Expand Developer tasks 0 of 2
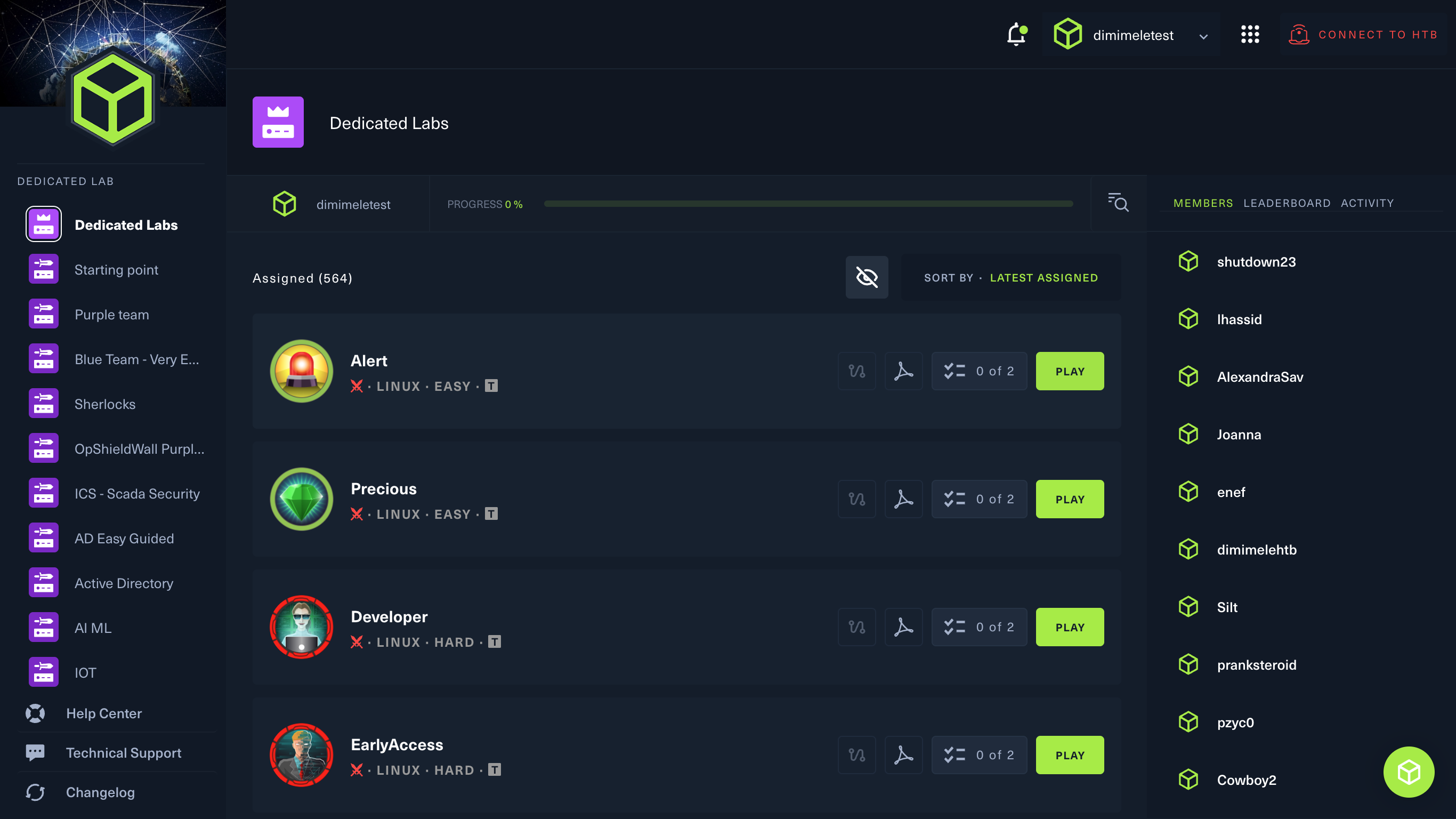 [979, 627]
